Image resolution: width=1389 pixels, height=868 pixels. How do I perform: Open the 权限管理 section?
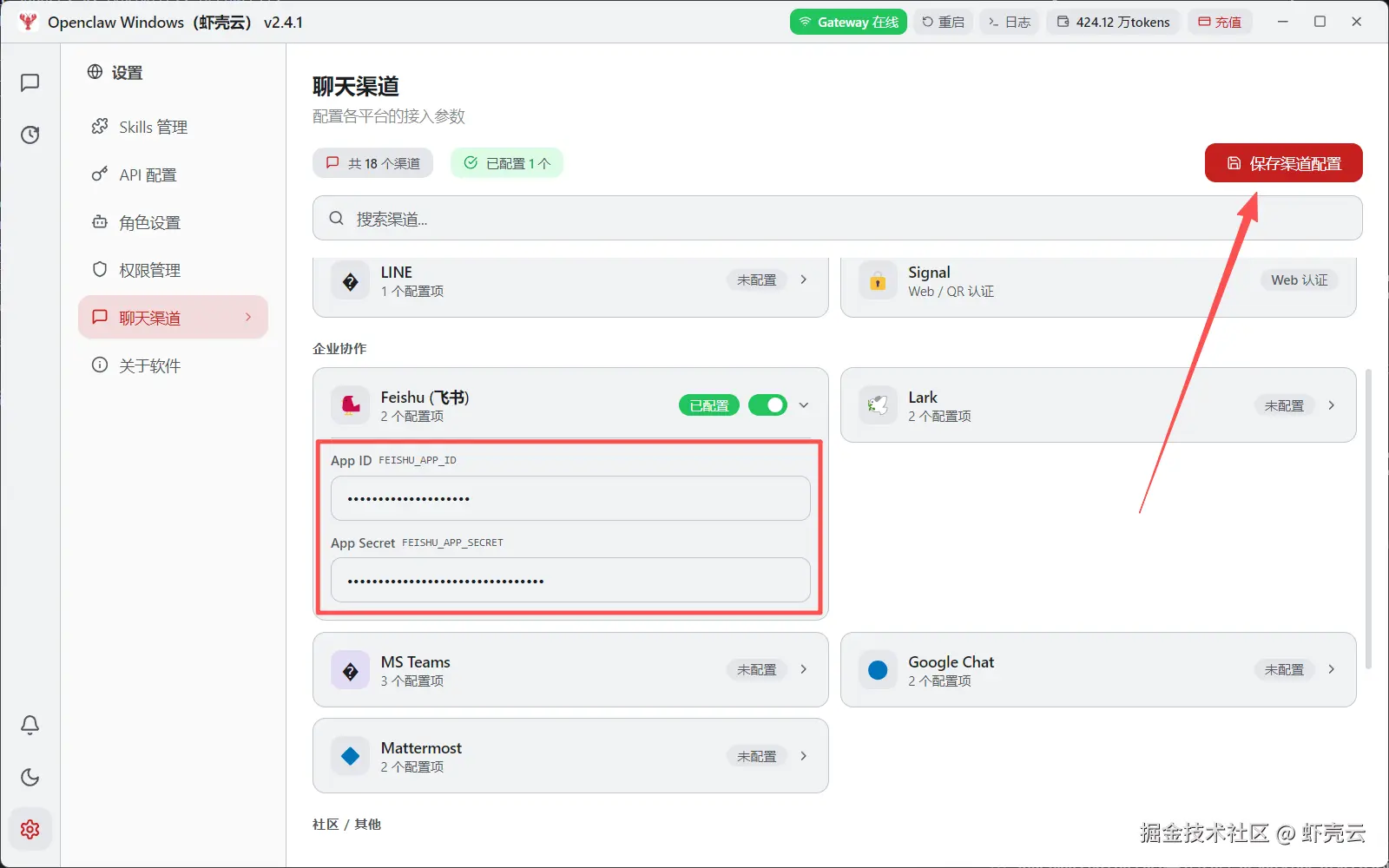tap(149, 269)
